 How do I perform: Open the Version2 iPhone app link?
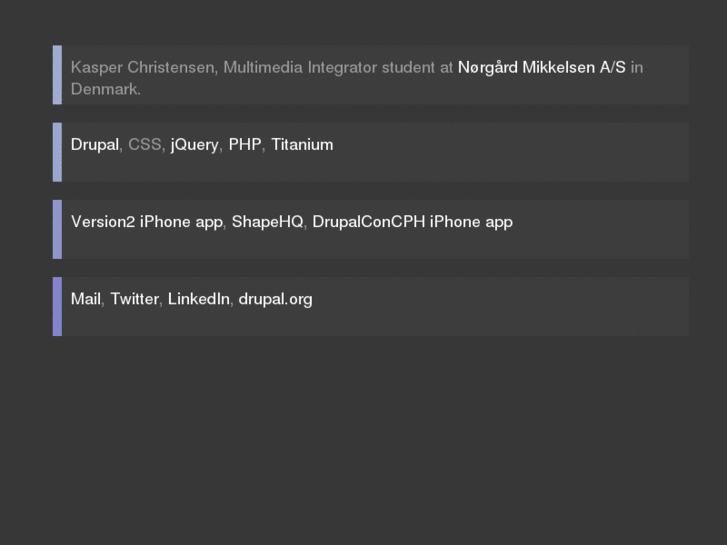click(147, 222)
